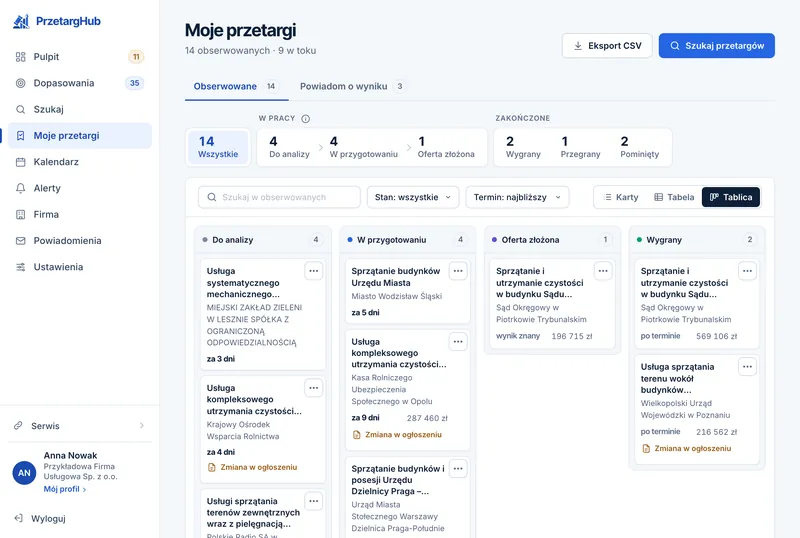Viewport: 800px width, 538px height.
Task: Open the Mój profil link
Action: click(x=65, y=489)
